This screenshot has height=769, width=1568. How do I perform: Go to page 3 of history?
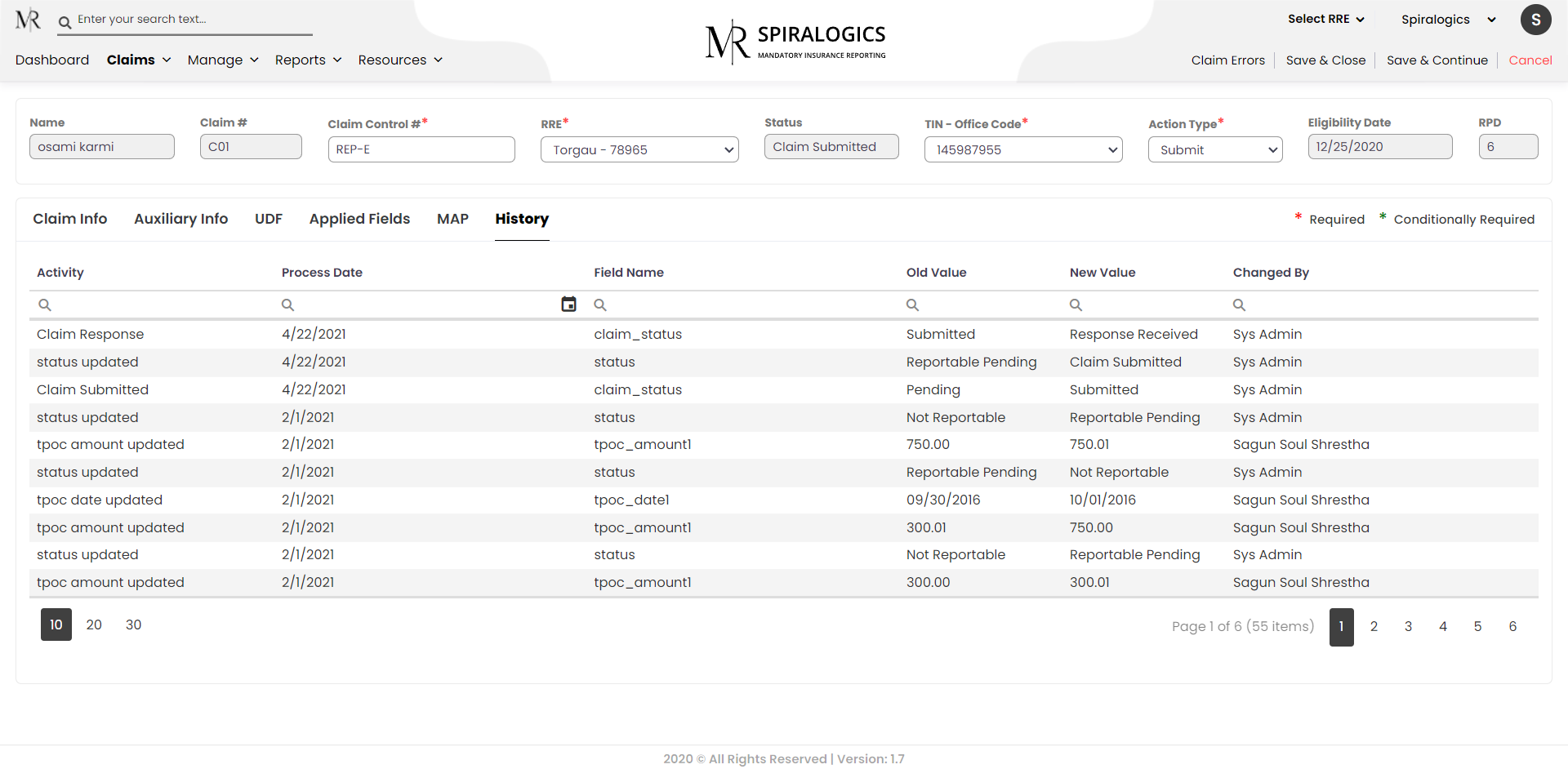tap(1408, 626)
